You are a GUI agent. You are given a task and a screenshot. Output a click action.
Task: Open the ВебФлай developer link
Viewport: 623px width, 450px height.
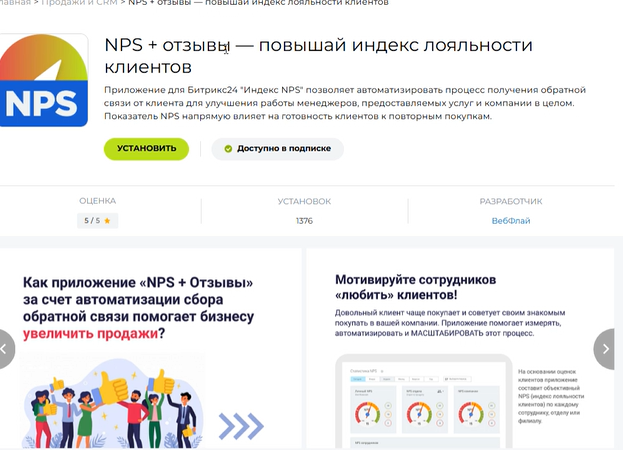[x=511, y=221]
